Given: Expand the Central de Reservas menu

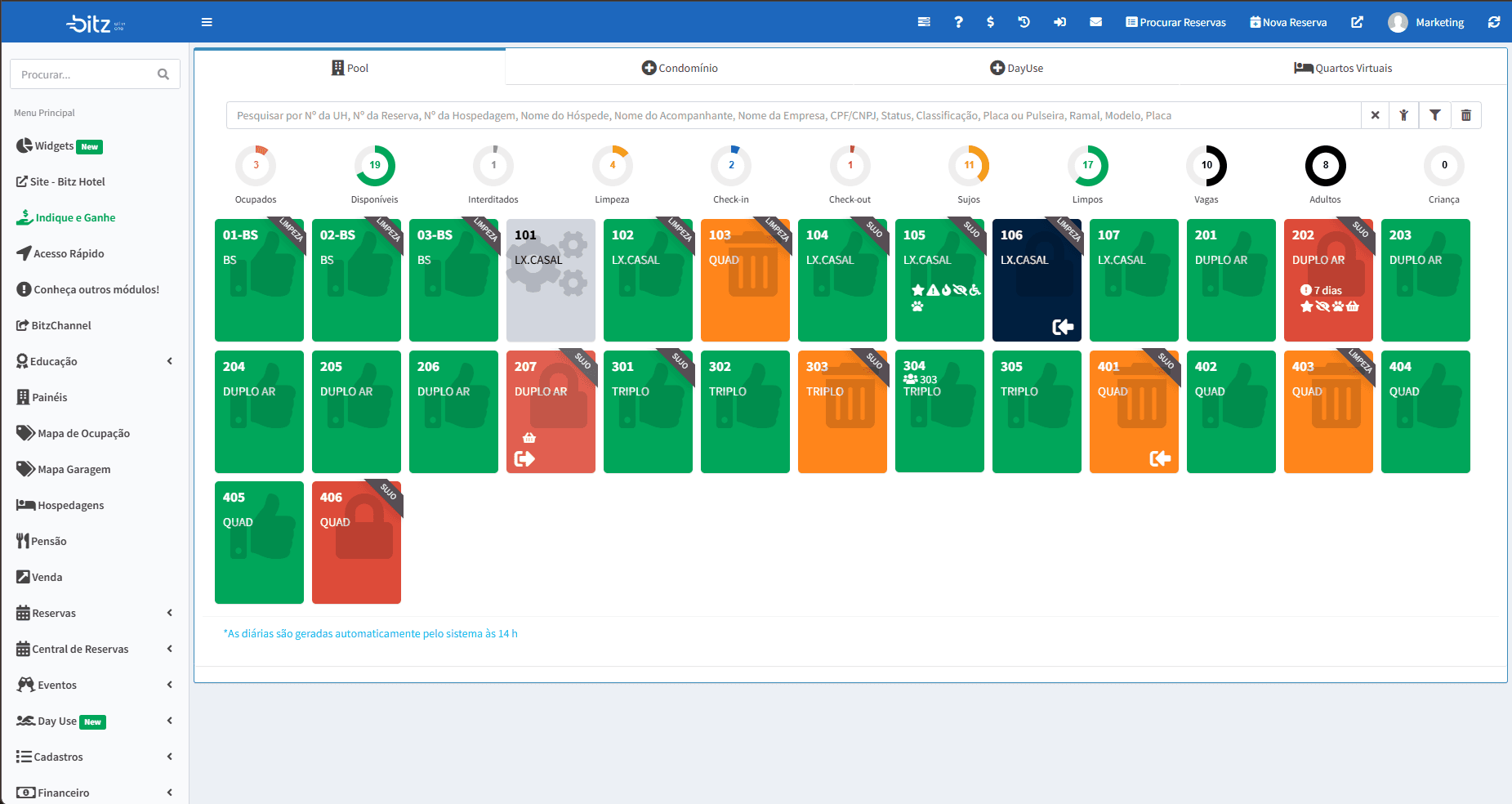Looking at the screenshot, I should [95, 649].
